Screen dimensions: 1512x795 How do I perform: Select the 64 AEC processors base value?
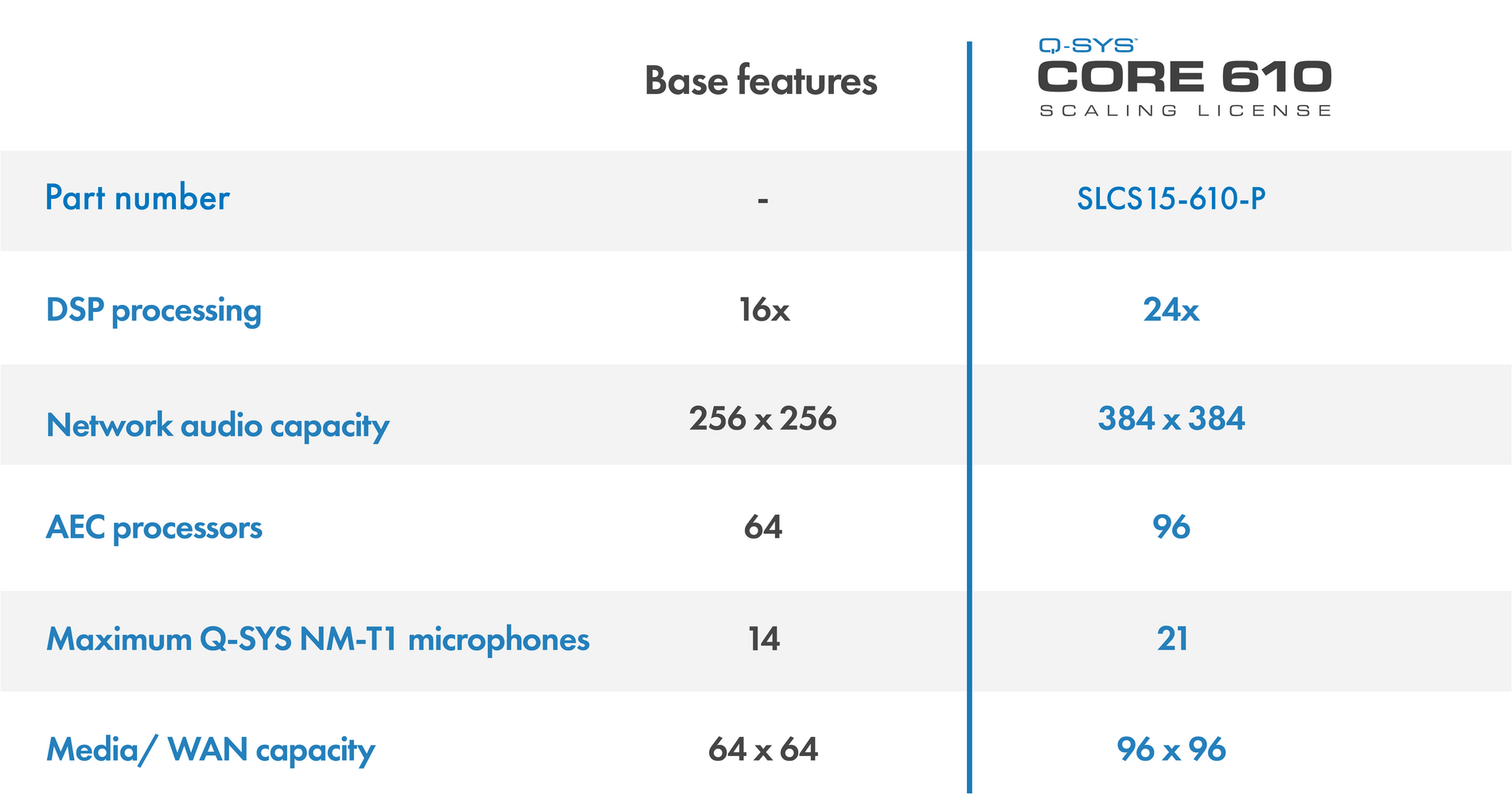click(762, 527)
